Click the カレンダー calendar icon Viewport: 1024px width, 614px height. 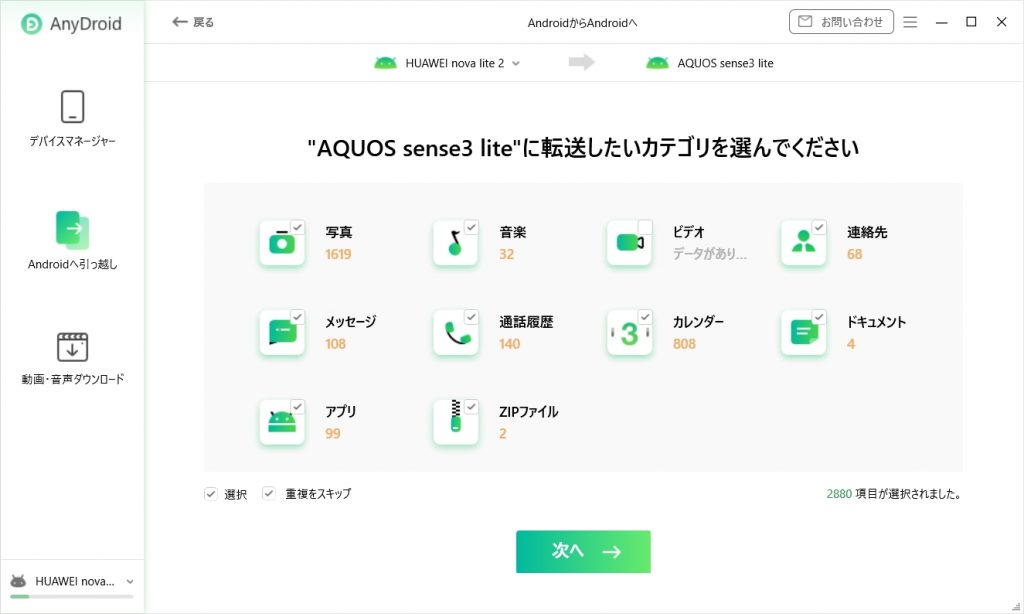(x=630, y=332)
